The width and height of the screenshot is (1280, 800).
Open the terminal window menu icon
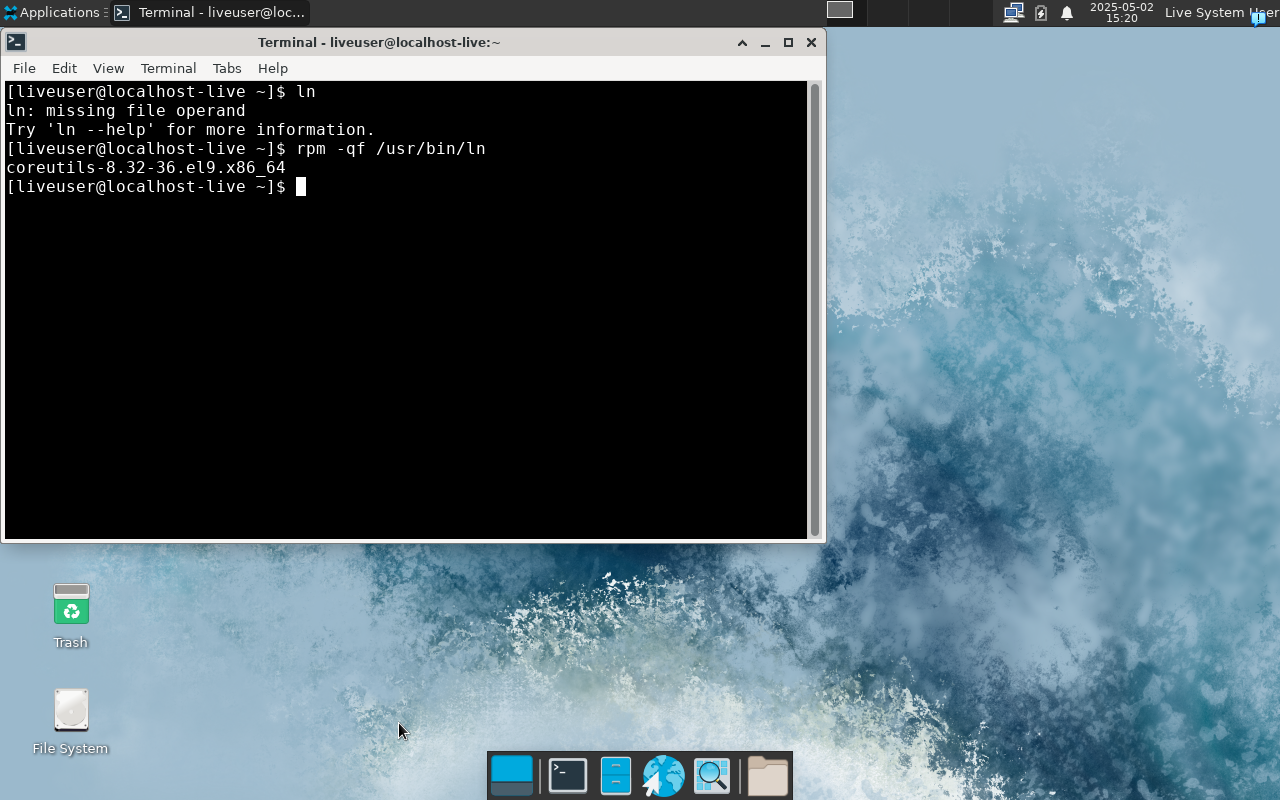pyautogui.click(x=16, y=42)
